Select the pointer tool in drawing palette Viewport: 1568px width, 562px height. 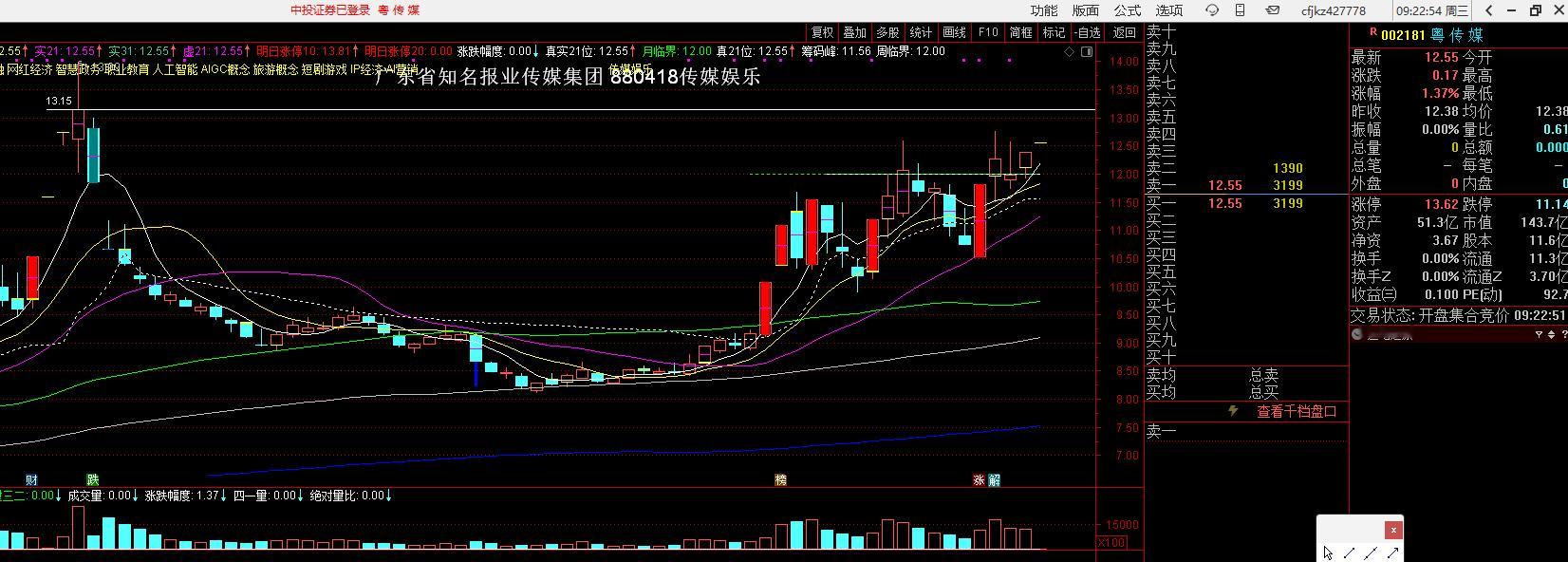point(1328,553)
